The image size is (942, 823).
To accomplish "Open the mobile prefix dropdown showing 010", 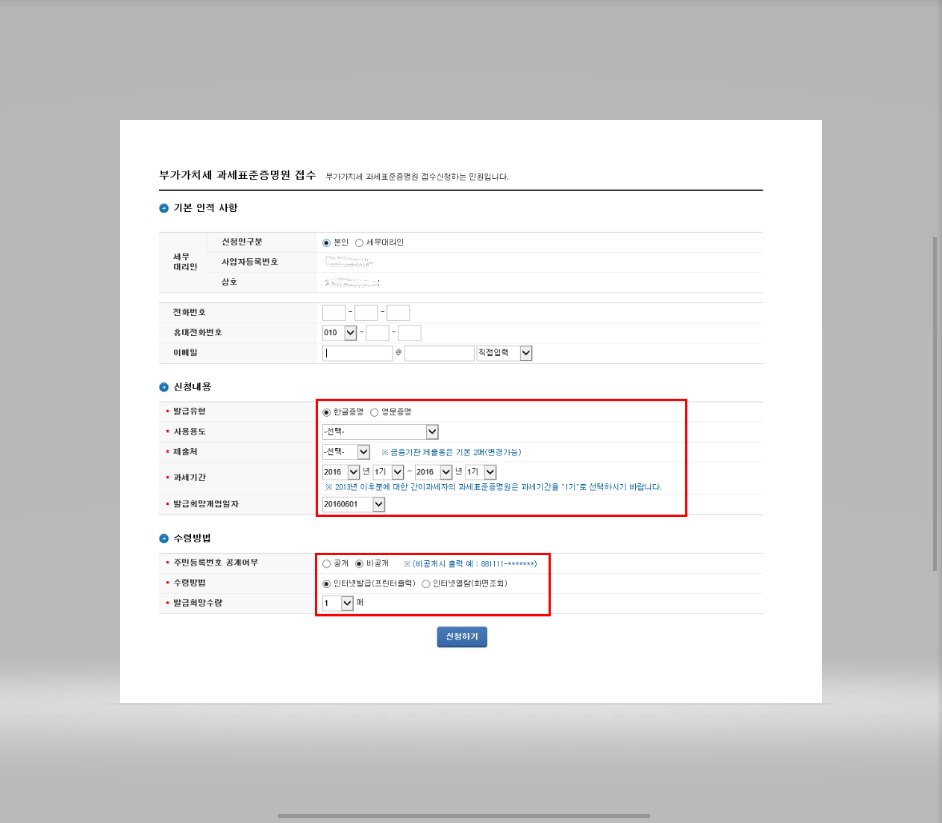I will click(348, 330).
